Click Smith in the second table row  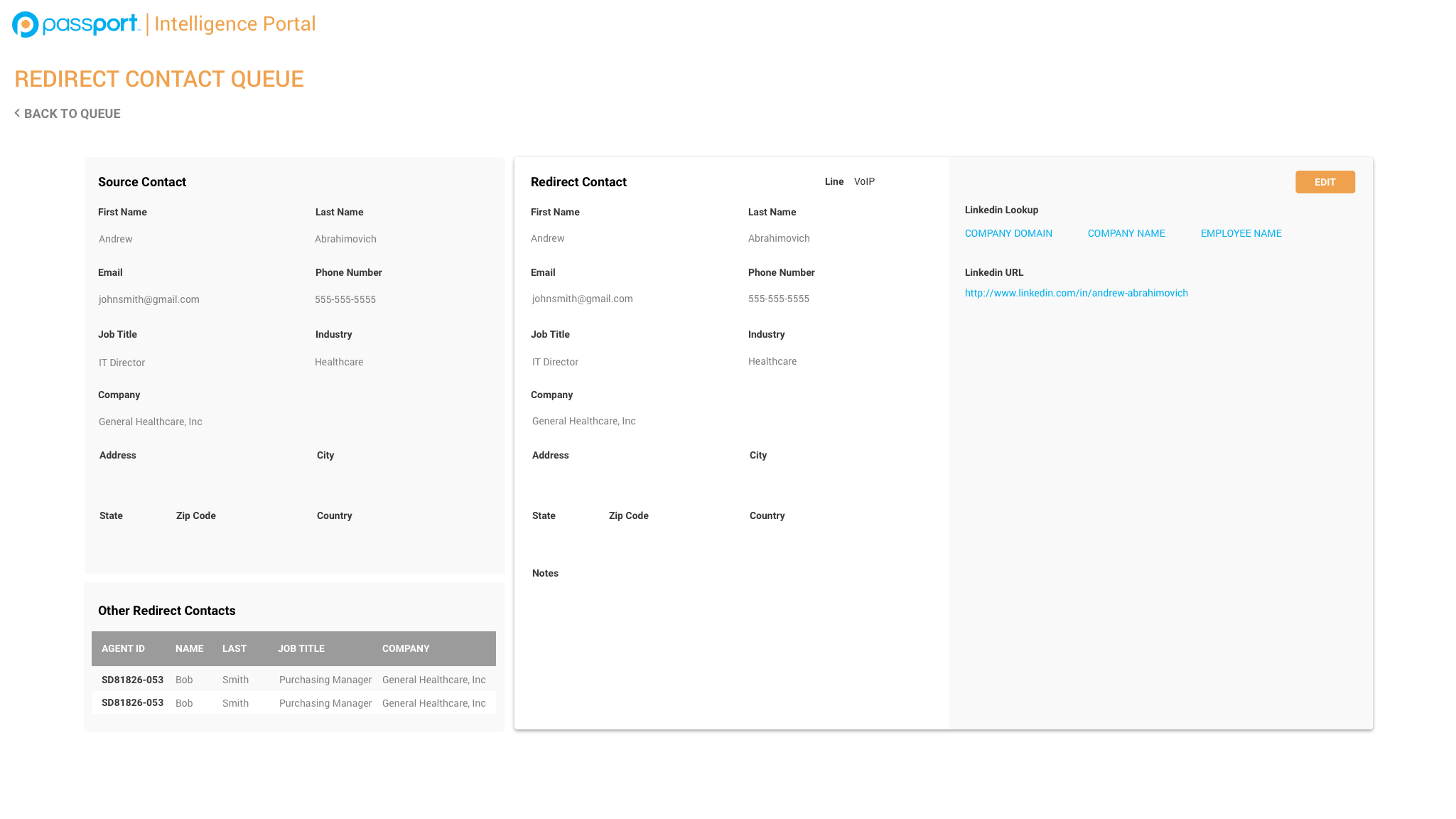235,703
